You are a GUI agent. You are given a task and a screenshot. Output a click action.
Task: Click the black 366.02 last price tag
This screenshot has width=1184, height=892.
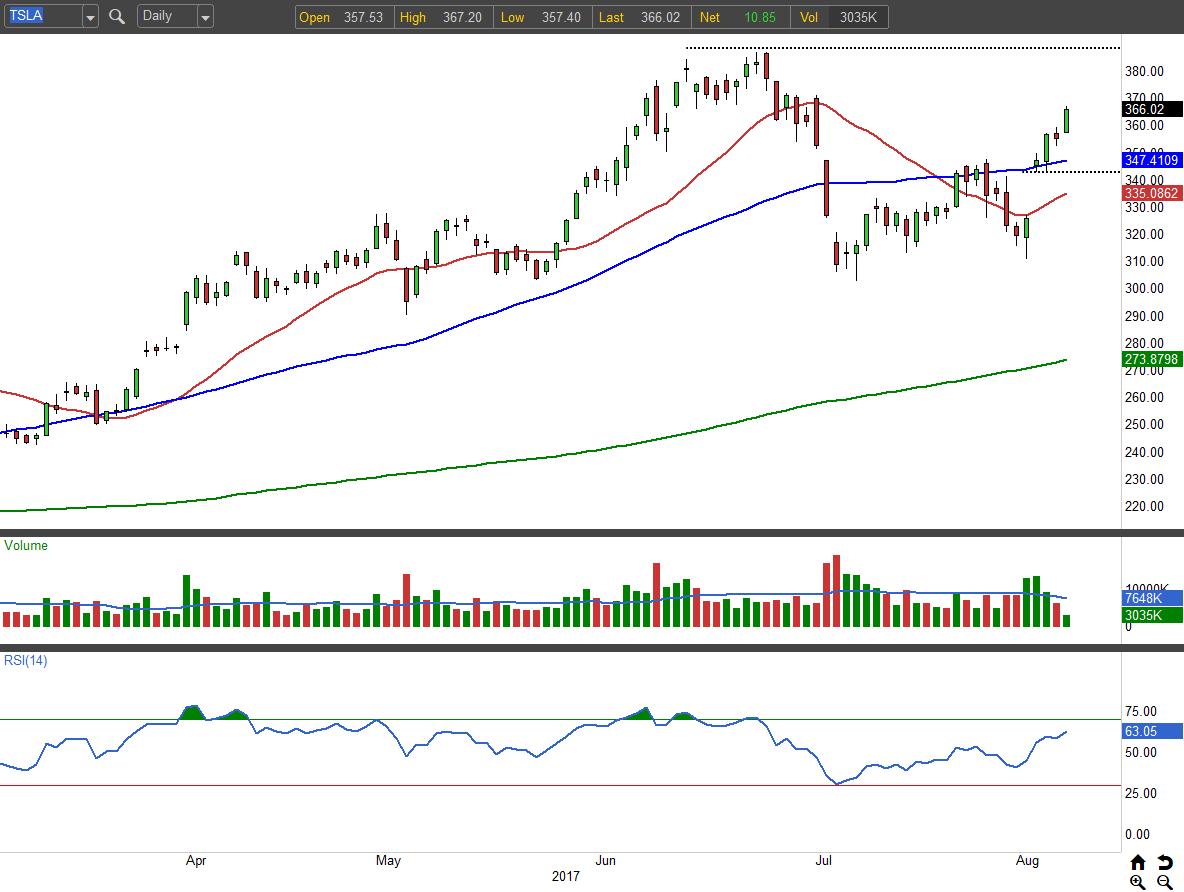(x=1146, y=109)
